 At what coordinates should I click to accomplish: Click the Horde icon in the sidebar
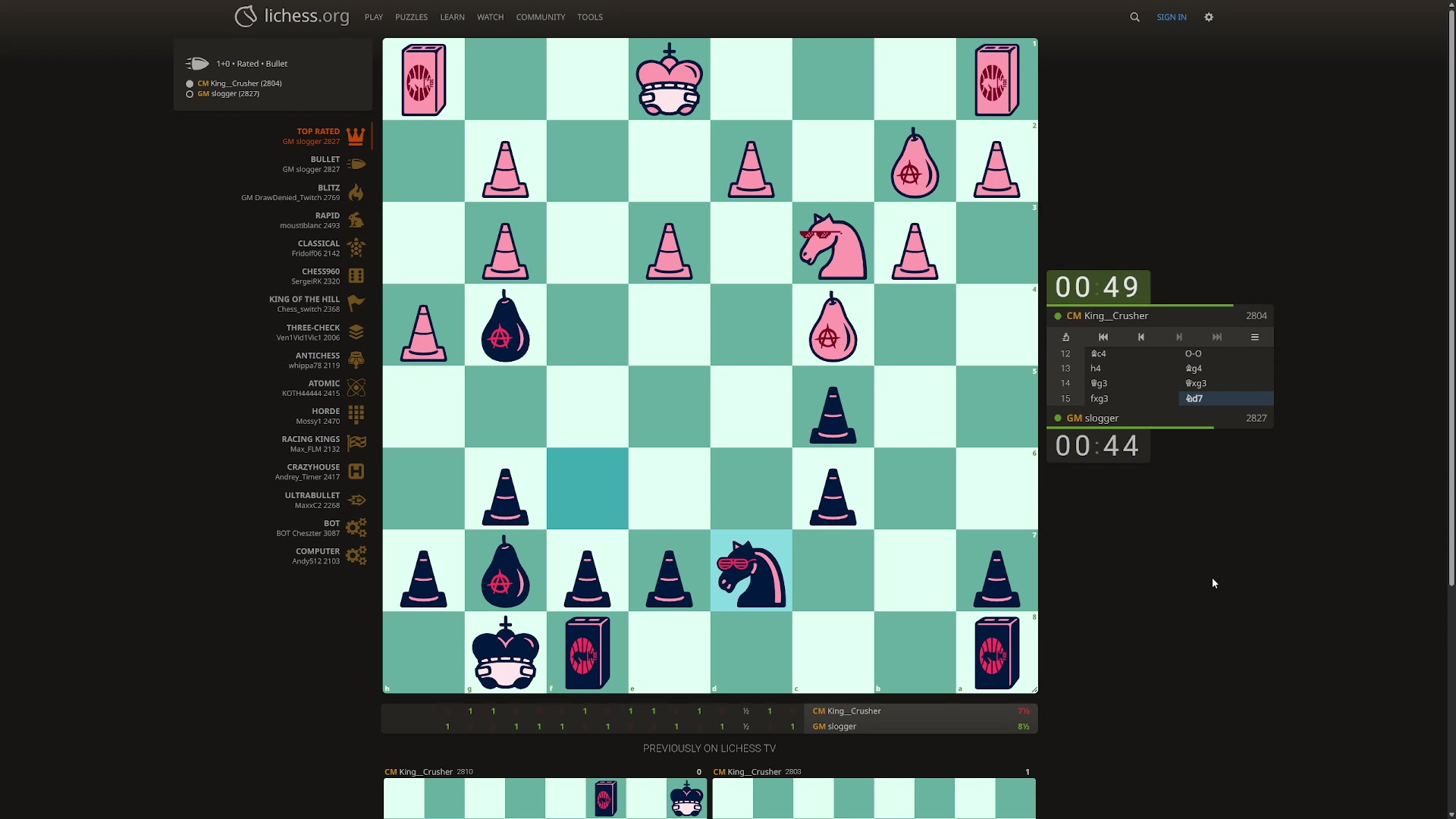pos(356,416)
